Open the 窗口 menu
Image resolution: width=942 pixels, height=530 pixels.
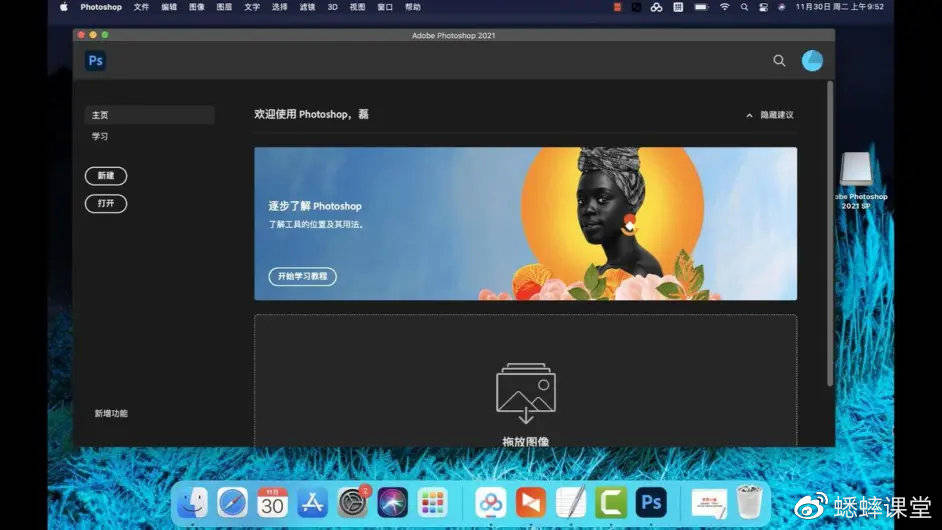[385, 7]
